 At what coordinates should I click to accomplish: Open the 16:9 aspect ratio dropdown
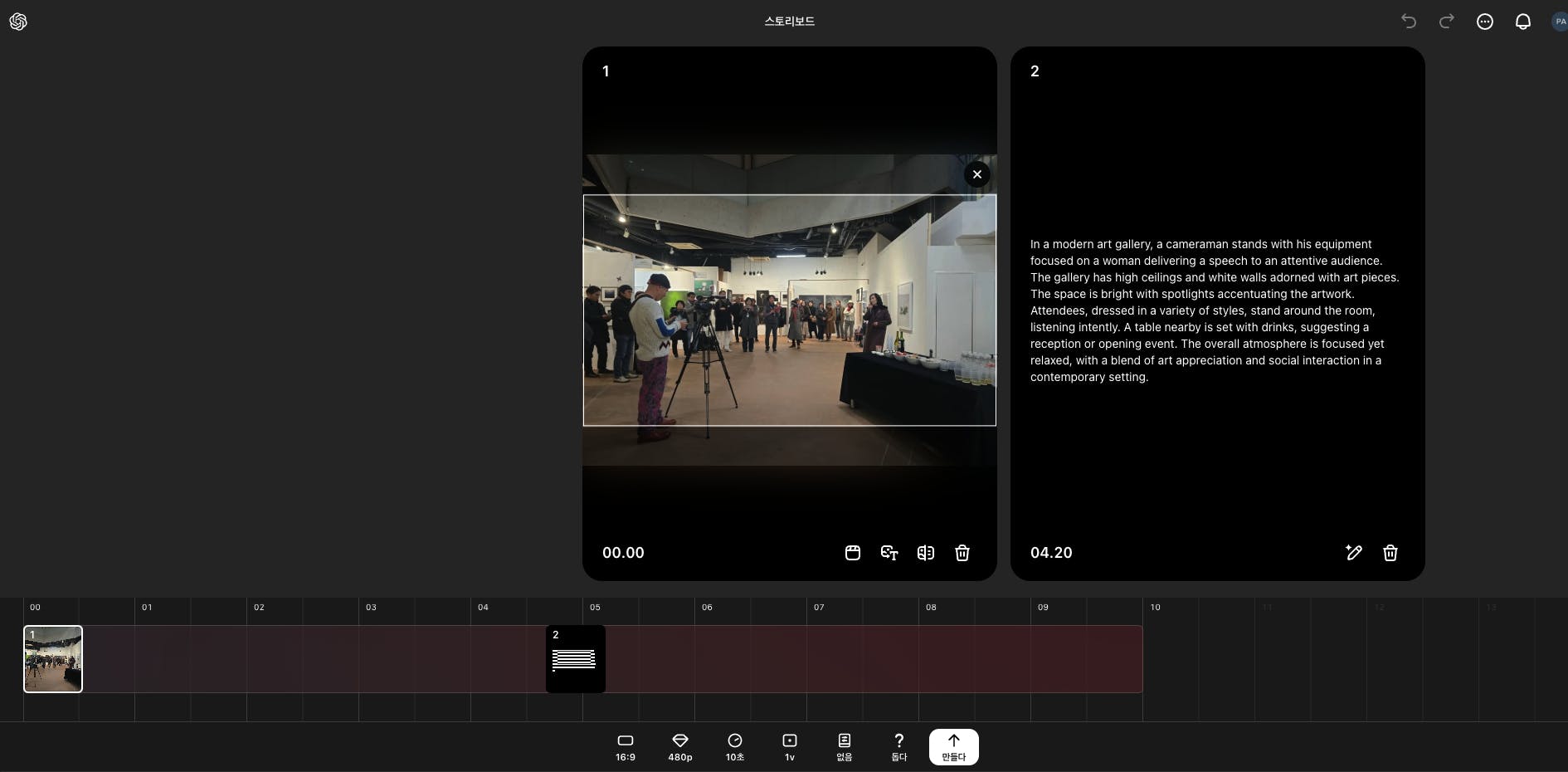tap(626, 747)
